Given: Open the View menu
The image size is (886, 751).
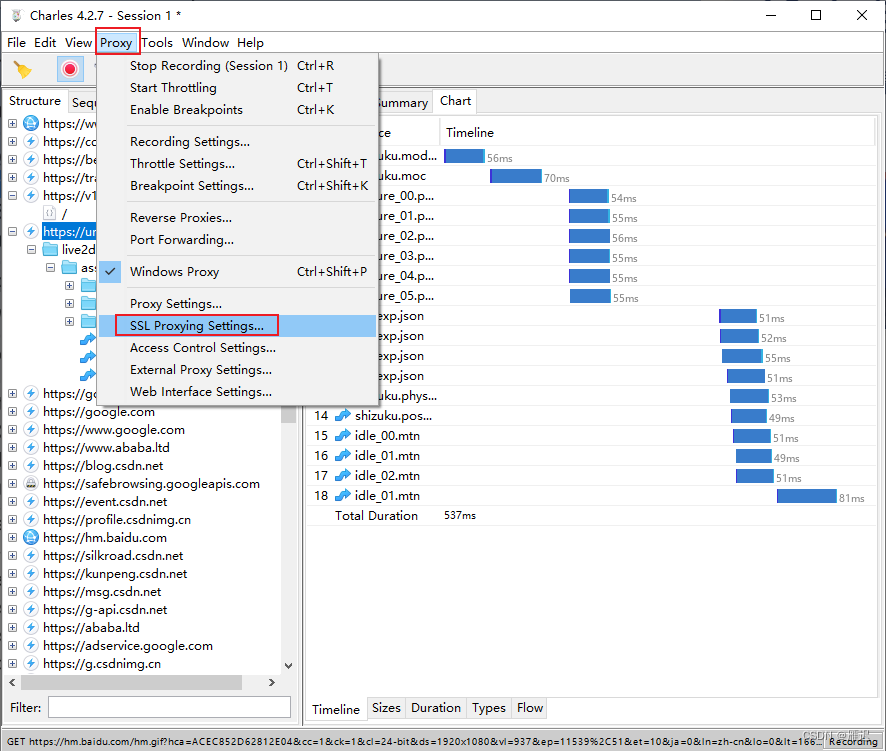Looking at the screenshot, I should 78,43.
